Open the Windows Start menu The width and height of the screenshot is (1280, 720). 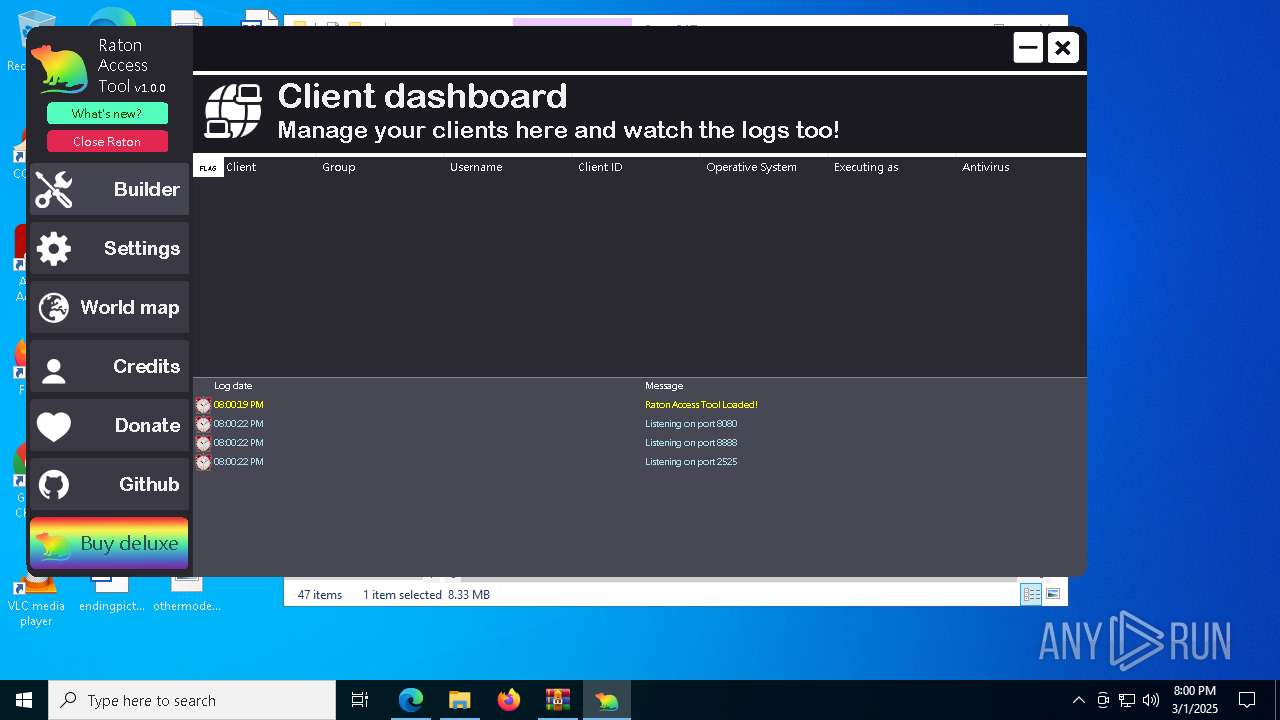24,700
